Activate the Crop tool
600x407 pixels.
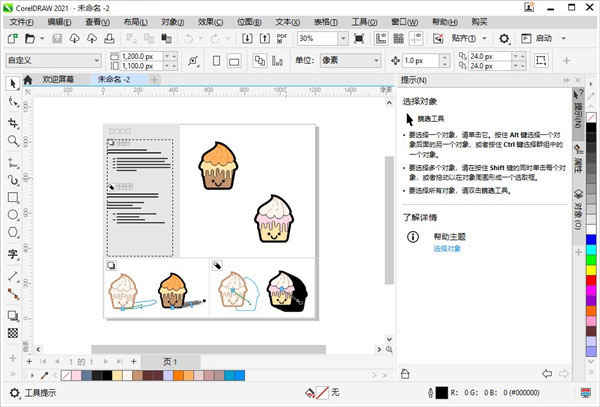[13, 123]
